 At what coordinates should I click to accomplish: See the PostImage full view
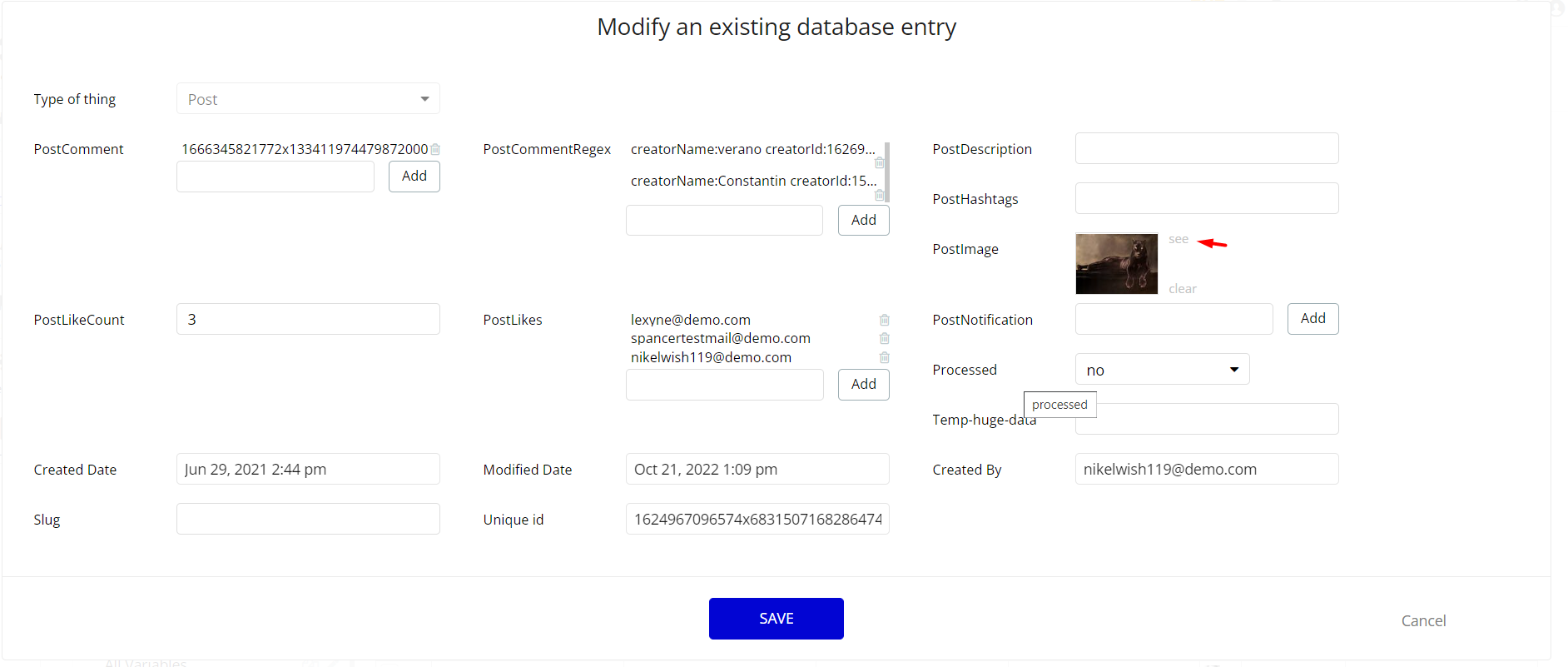1178,240
